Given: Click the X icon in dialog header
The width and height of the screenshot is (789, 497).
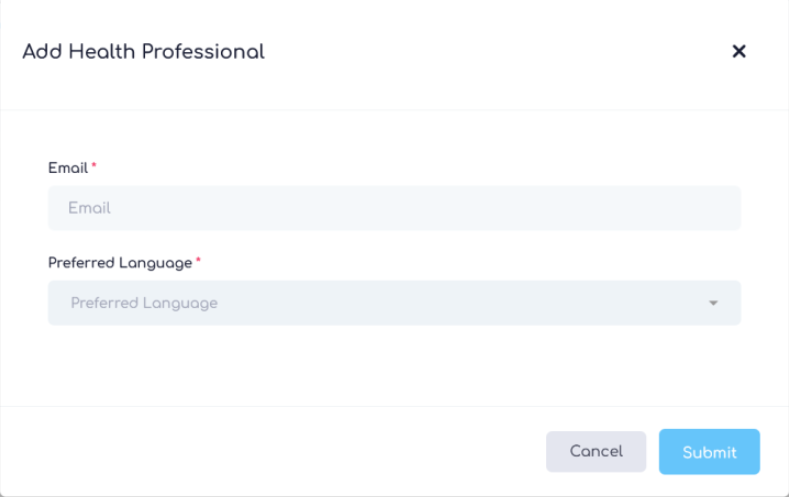Looking at the screenshot, I should point(739,51).
